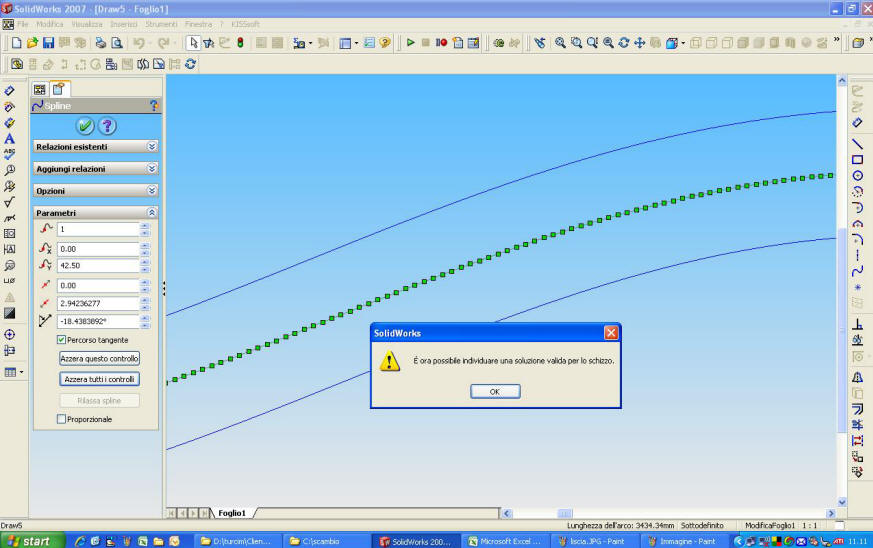Open the Inserisci menu
Screen dimensions: 873x548
pyautogui.click(x=124, y=24)
